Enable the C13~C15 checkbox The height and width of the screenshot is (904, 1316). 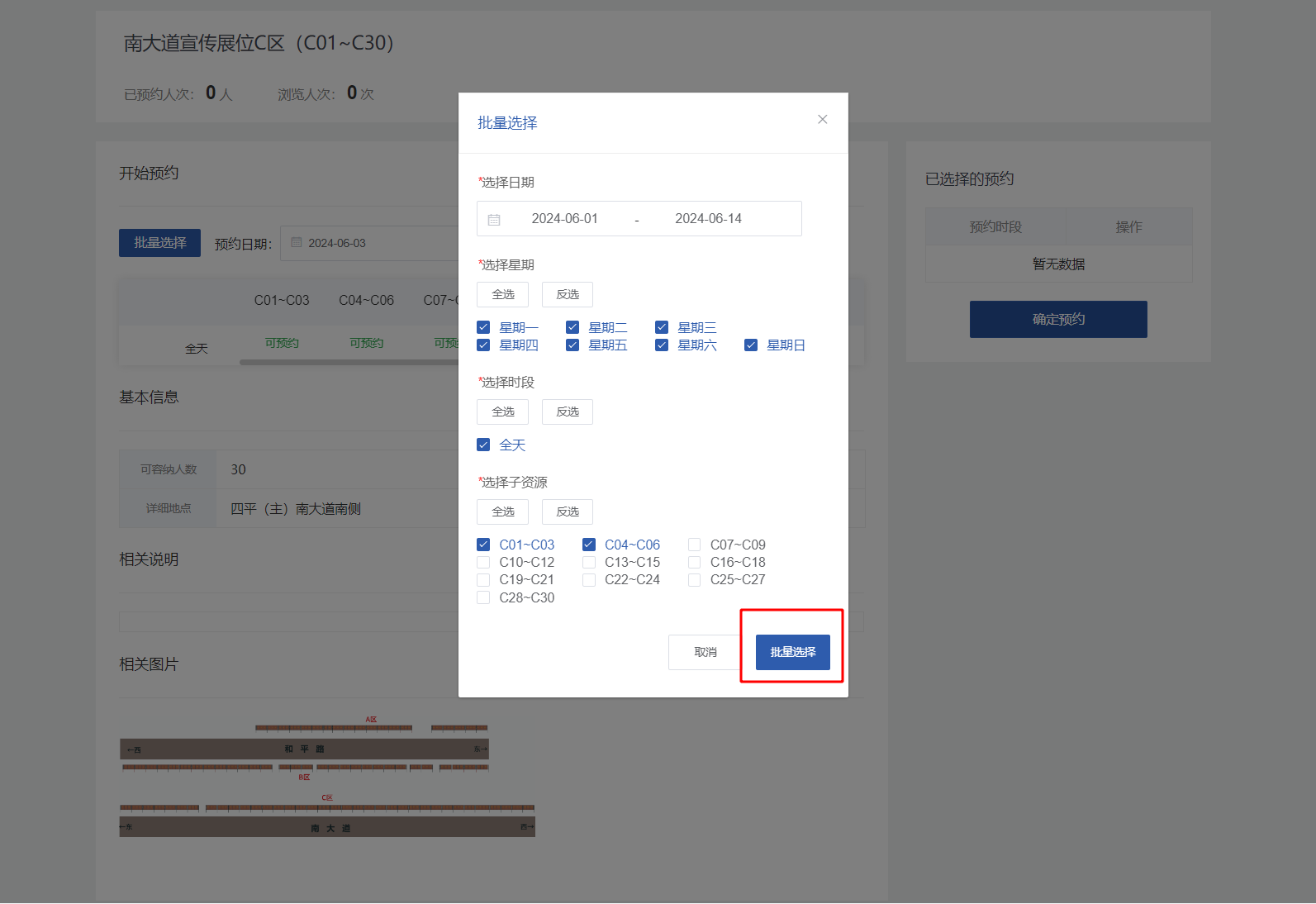click(589, 563)
